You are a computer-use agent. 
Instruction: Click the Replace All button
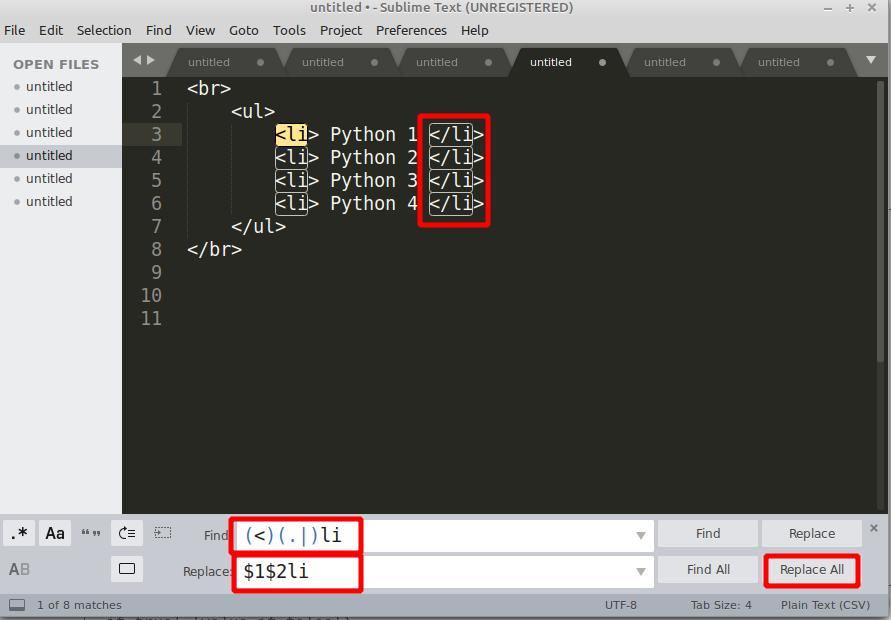point(811,570)
